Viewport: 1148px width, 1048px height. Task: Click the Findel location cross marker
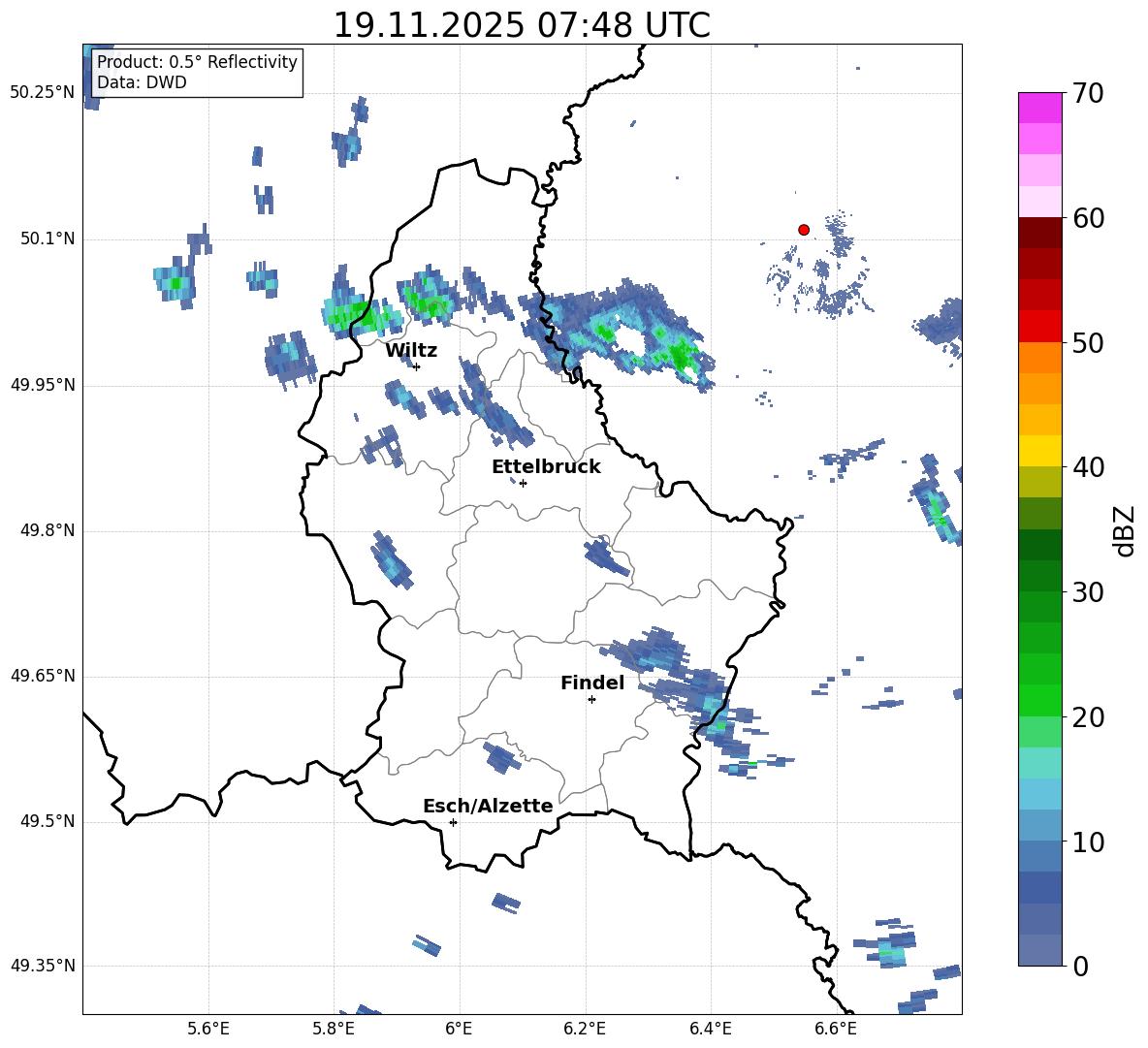click(x=591, y=700)
